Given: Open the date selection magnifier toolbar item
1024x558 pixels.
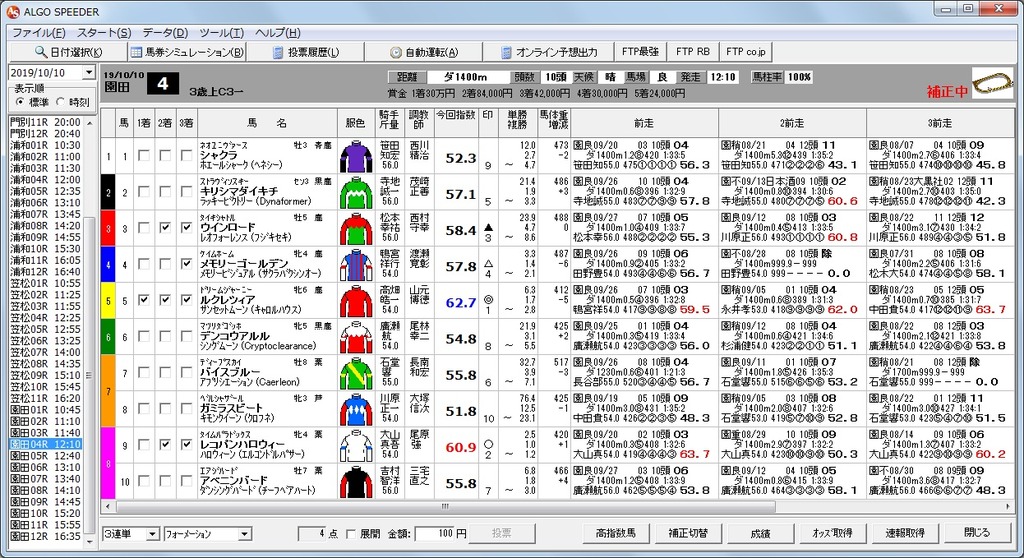Looking at the screenshot, I should pyautogui.click(x=68, y=52).
